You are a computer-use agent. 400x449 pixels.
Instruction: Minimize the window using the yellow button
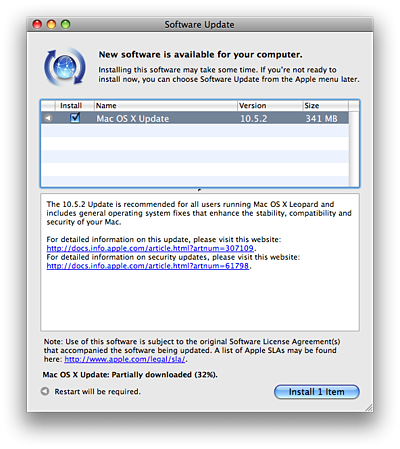51,24
